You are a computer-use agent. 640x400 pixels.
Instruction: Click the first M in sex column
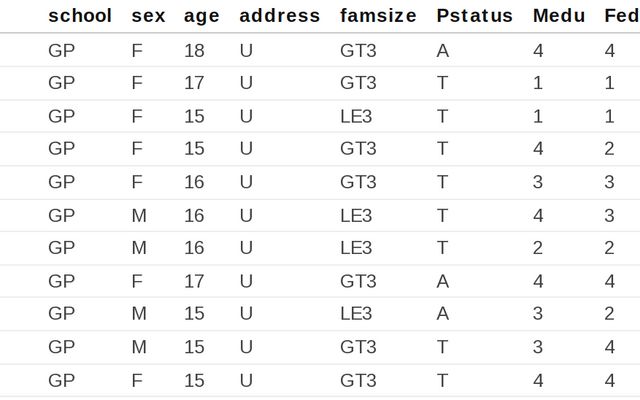coord(139,215)
